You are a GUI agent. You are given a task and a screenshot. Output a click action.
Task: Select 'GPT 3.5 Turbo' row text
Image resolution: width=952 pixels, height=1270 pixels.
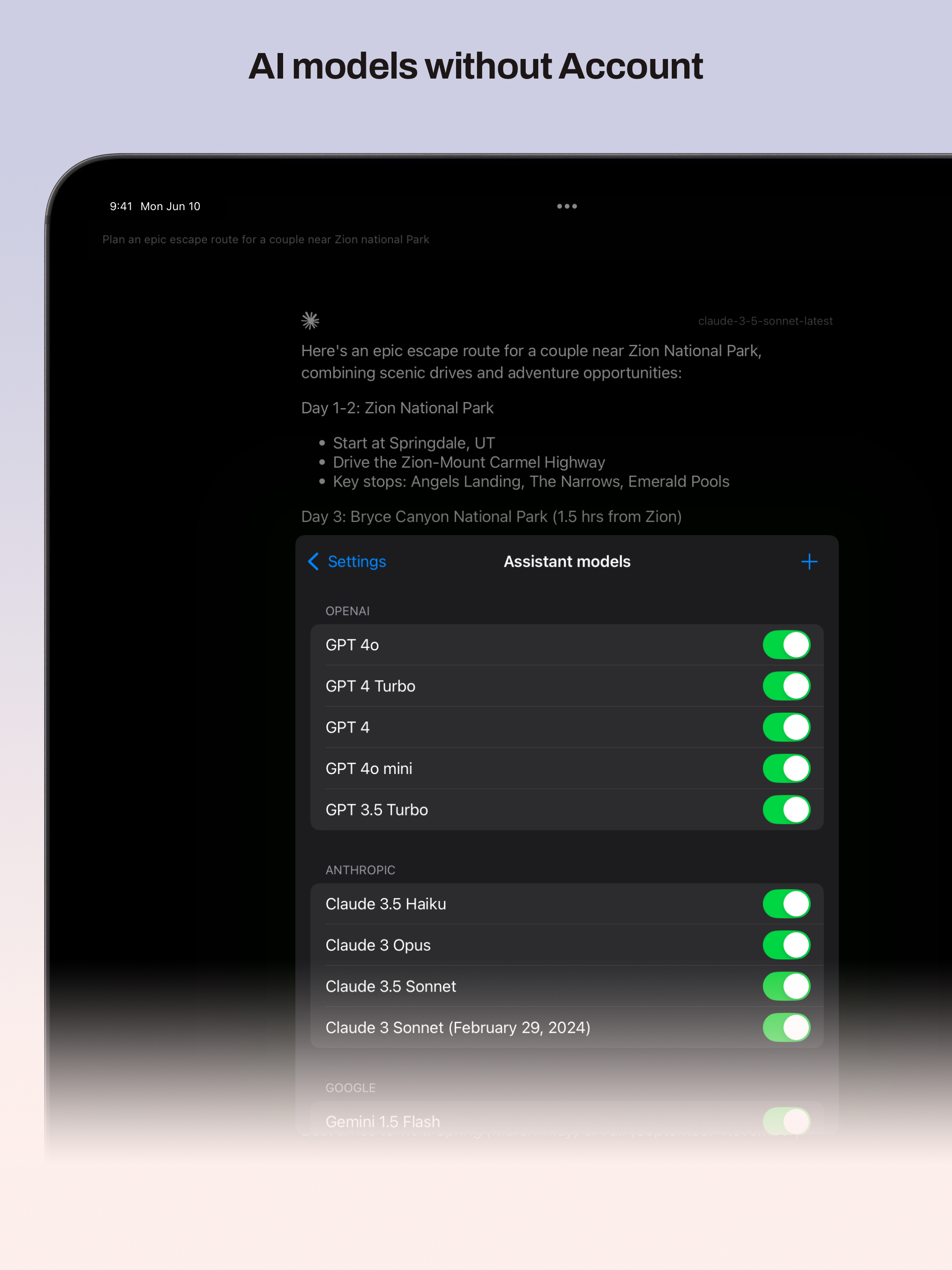pyautogui.click(x=377, y=810)
